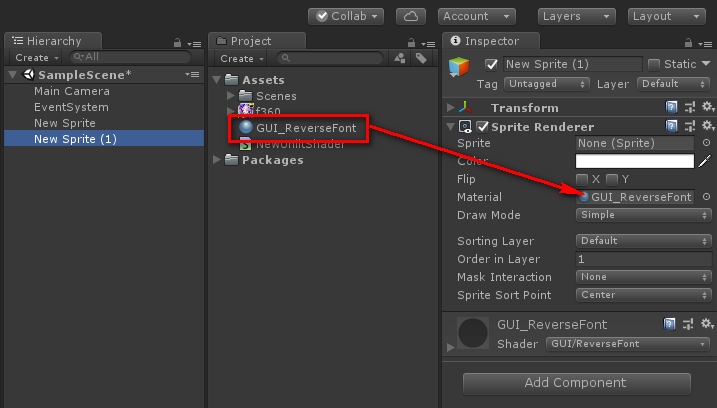The height and width of the screenshot is (408, 717).
Task: Open the Layout dropdown
Action: (x=666, y=16)
